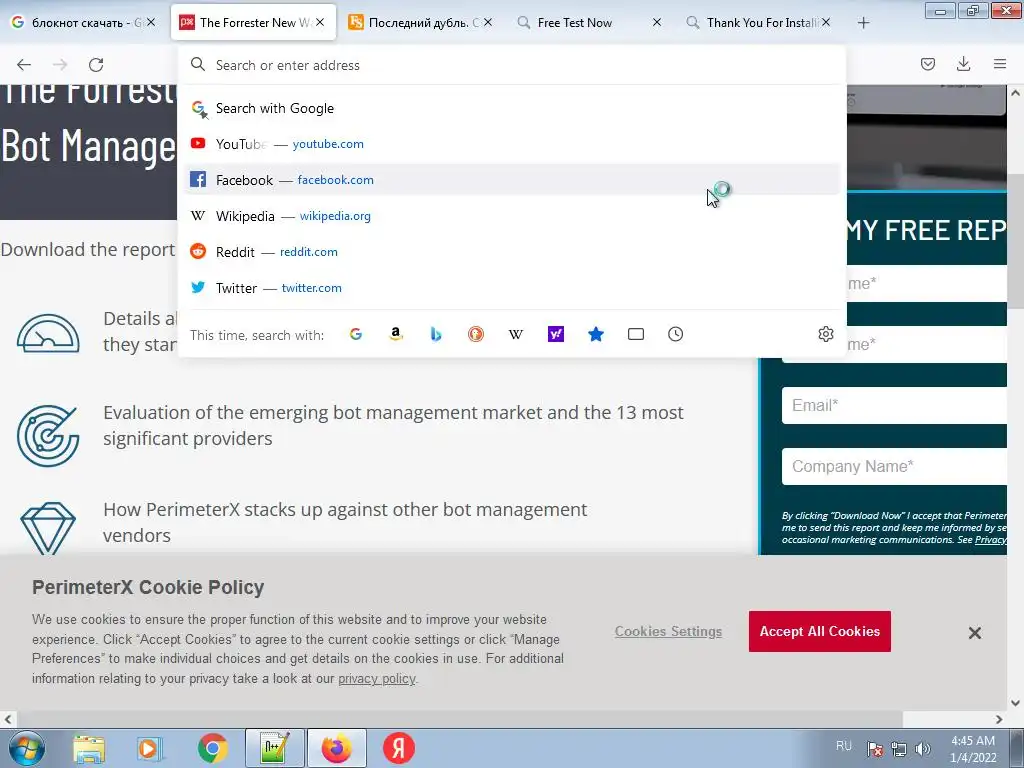Open Yandex browser from taskbar
The image size is (1024, 768).
click(x=398, y=748)
